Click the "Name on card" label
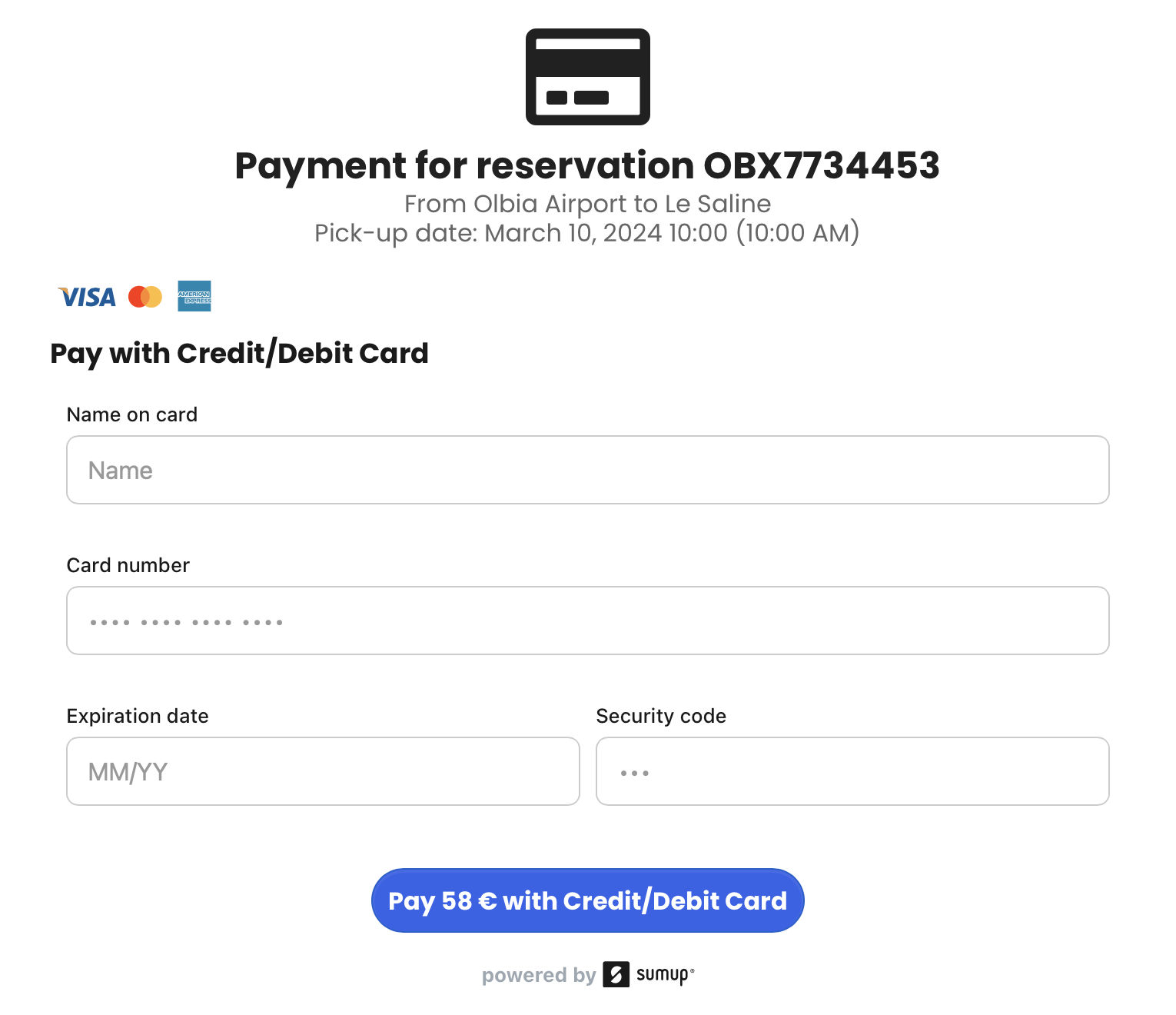This screenshot has width=1176, height=1015. [x=132, y=414]
